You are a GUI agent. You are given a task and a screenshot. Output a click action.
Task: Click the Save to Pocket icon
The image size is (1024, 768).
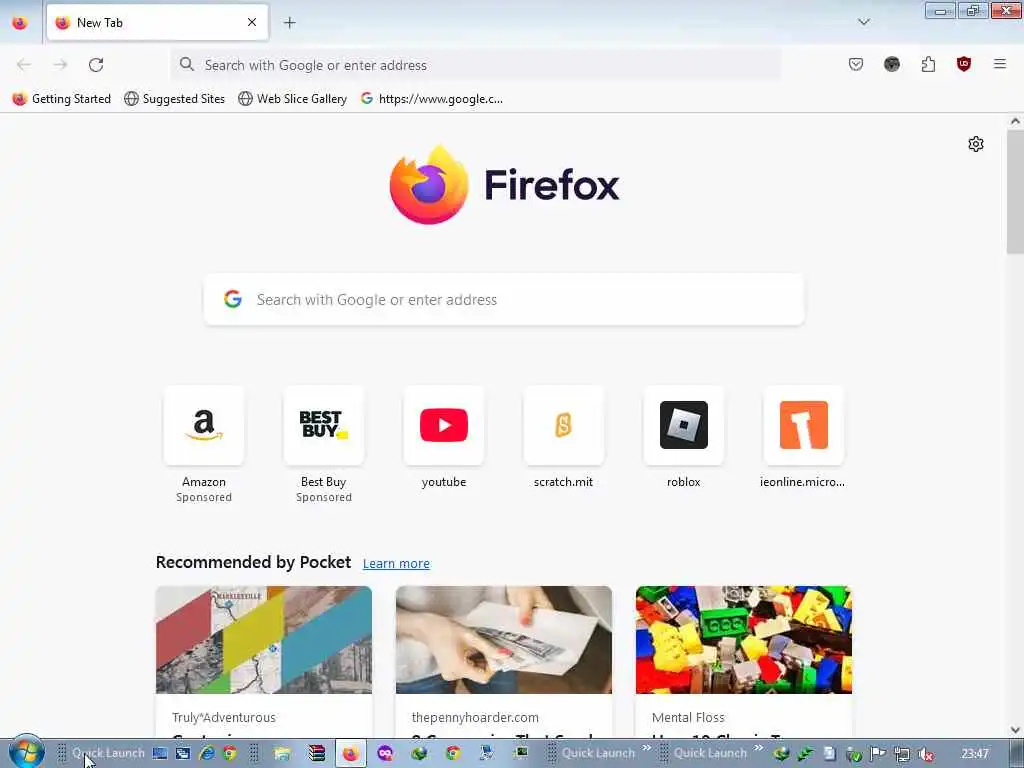point(856,64)
